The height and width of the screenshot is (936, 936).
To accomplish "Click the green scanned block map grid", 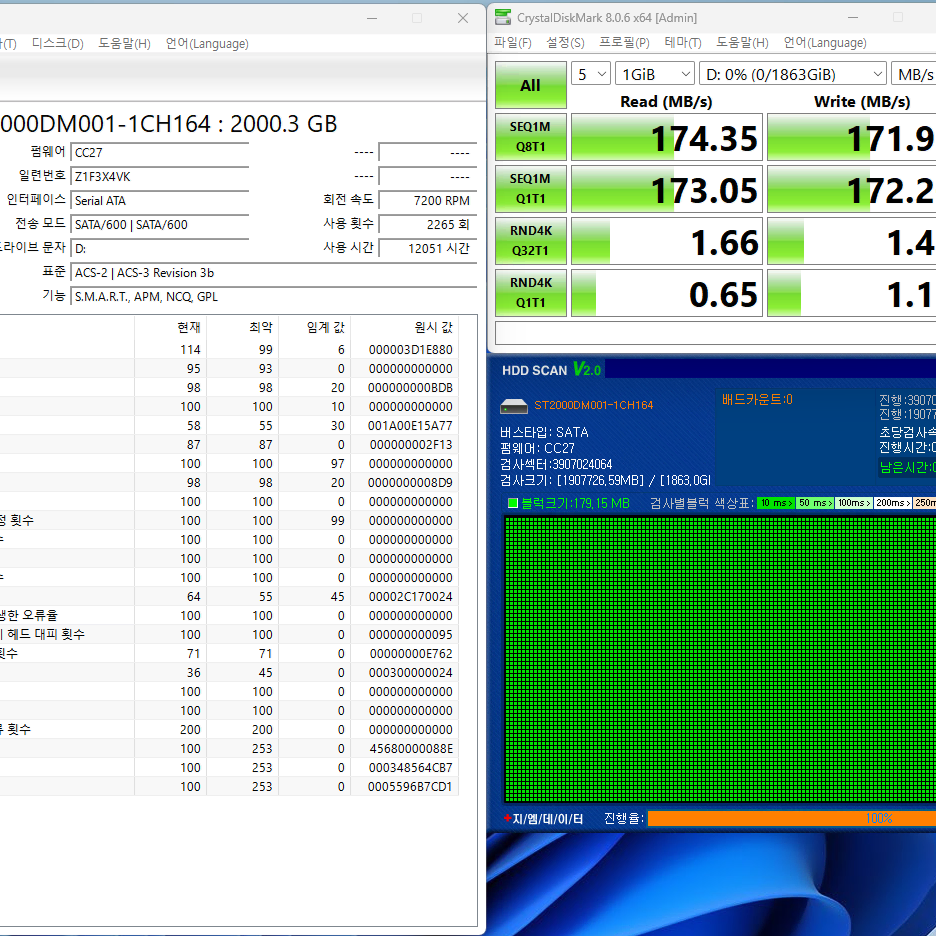I will (x=720, y=659).
